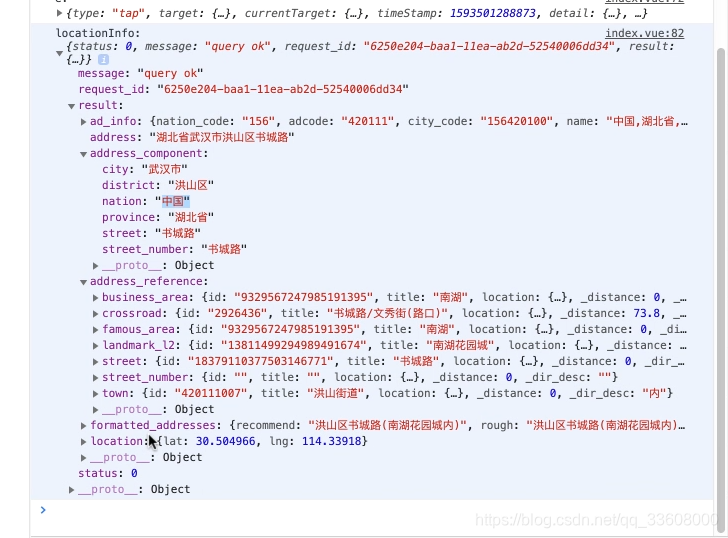Expand the location lat/lng object
This screenshot has width=728, height=538.
coord(84,441)
